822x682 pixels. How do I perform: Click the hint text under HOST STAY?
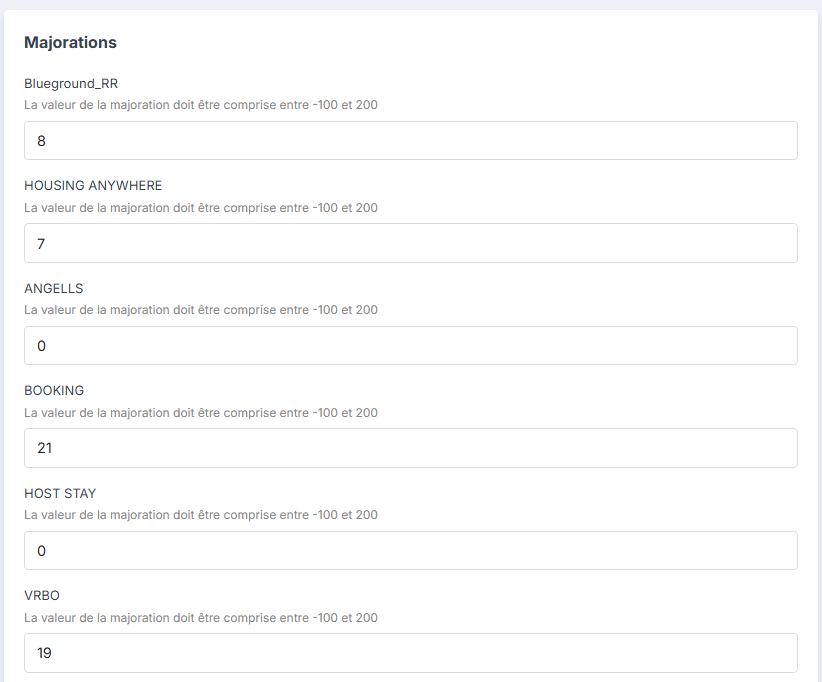coord(201,515)
